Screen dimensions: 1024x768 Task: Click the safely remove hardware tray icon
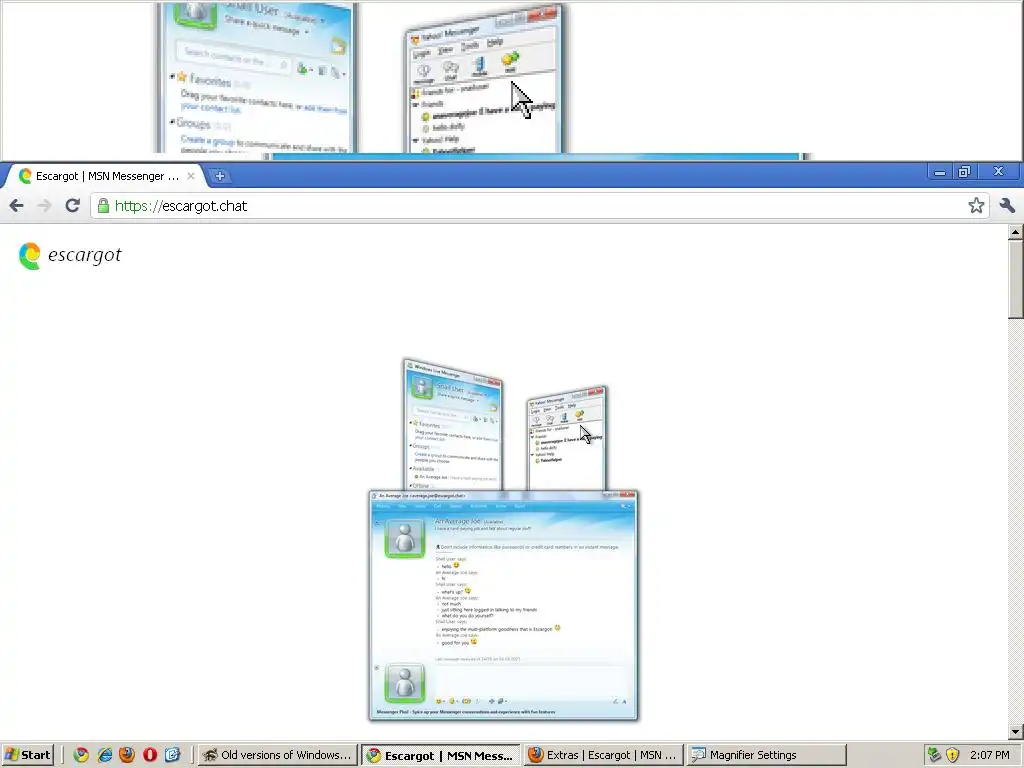934,755
